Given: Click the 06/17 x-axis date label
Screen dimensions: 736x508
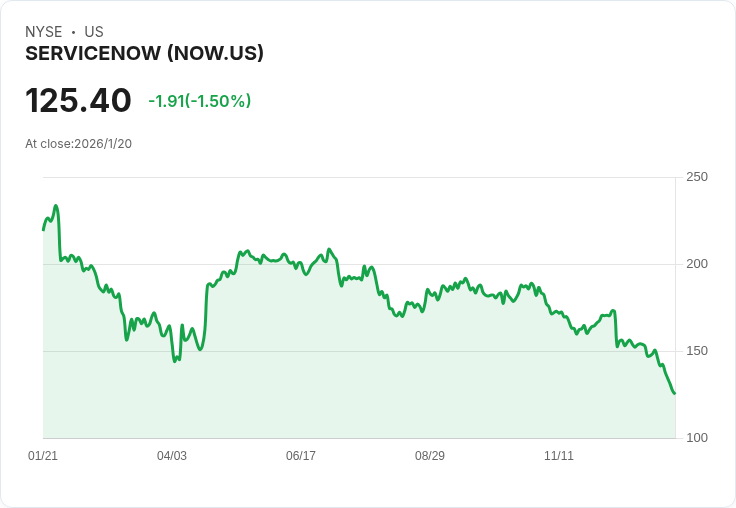Looking at the screenshot, I should click(301, 456).
